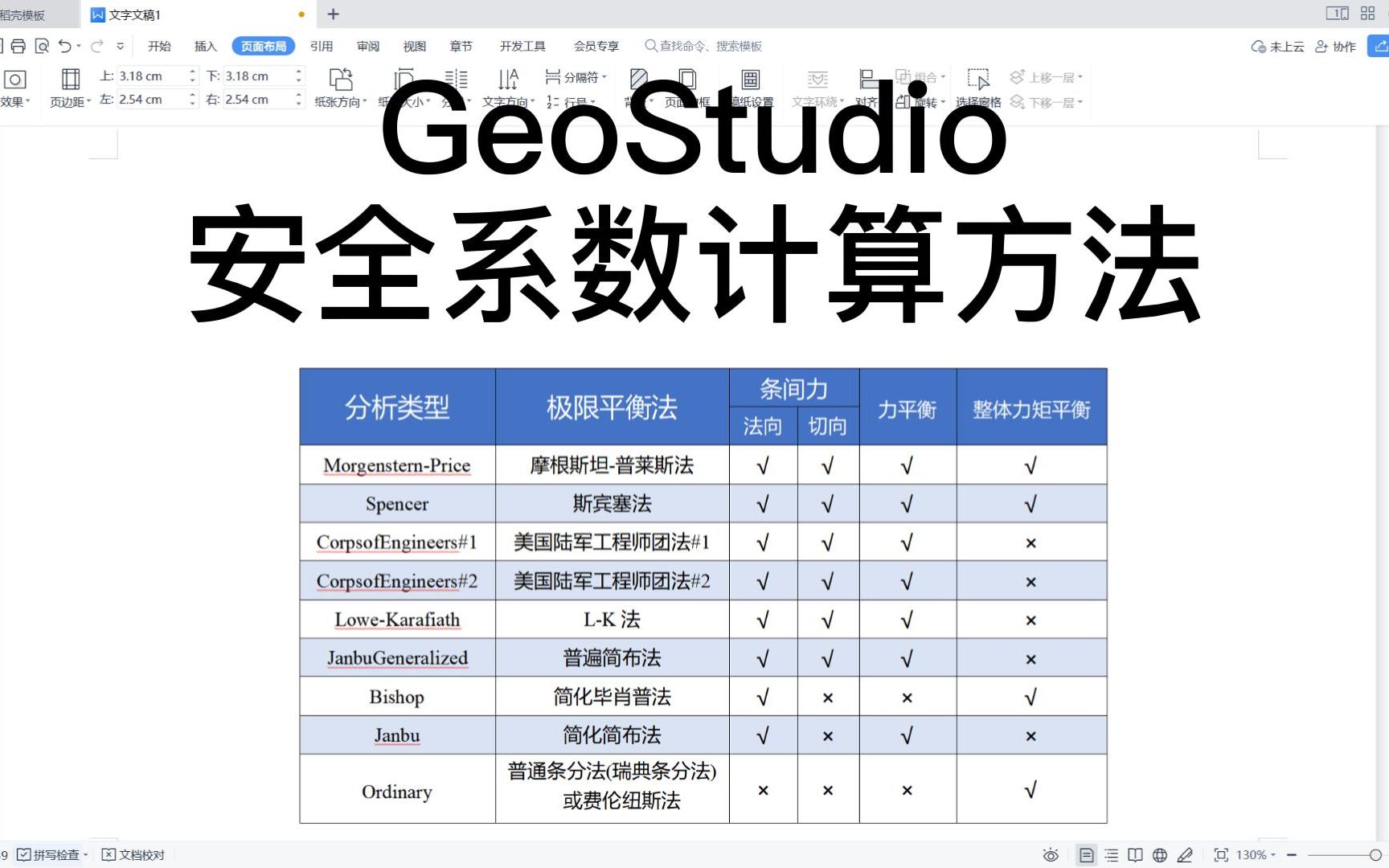Click the Lowe-Karafiath table cell
This screenshot has height=868, width=1389.
pos(397,620)
